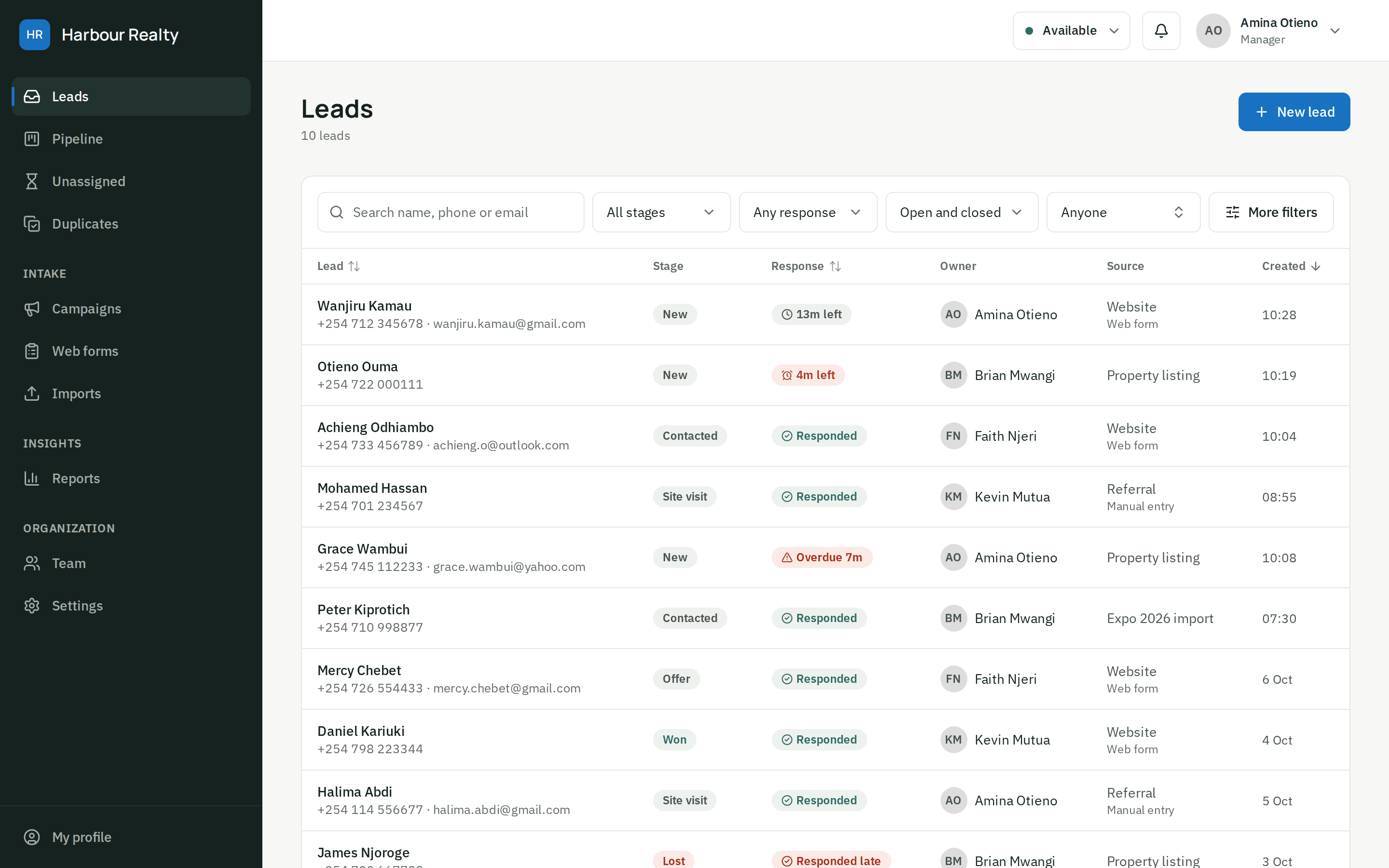Open Campaigns via its megaphone icon
Screen dimensions: 1389x868
31,309
